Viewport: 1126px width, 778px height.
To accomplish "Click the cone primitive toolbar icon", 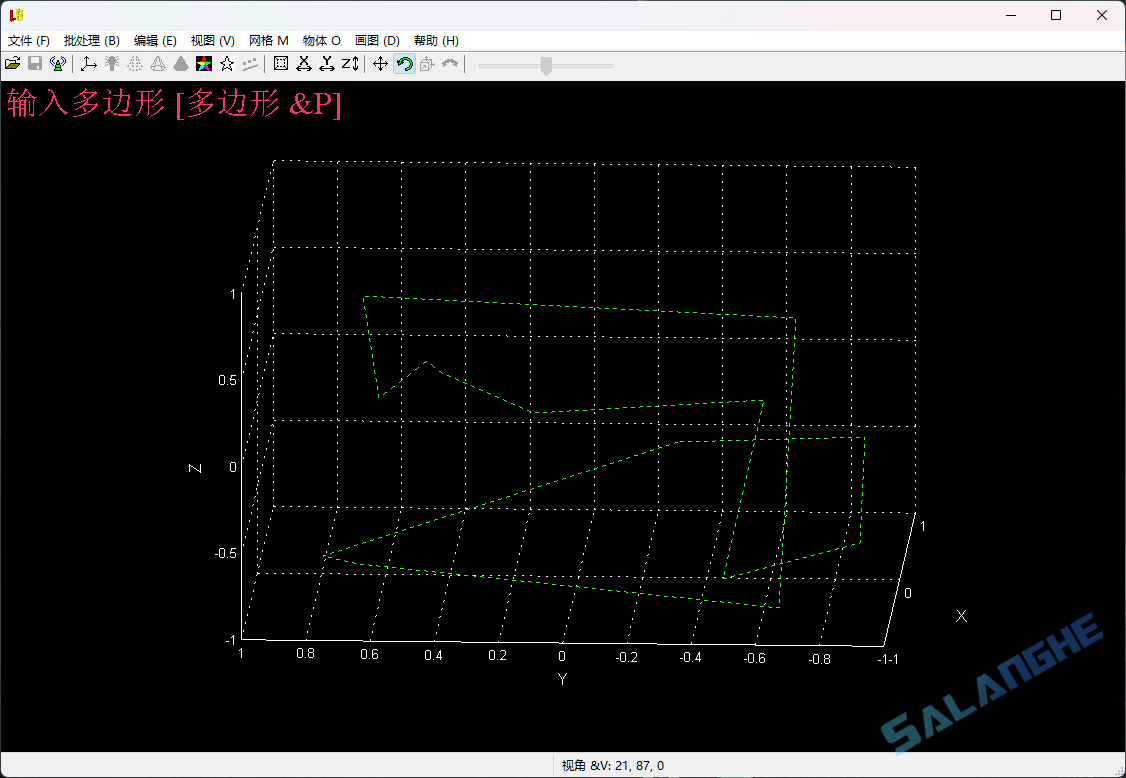I will pyautogui.click(x=181, y=63).
